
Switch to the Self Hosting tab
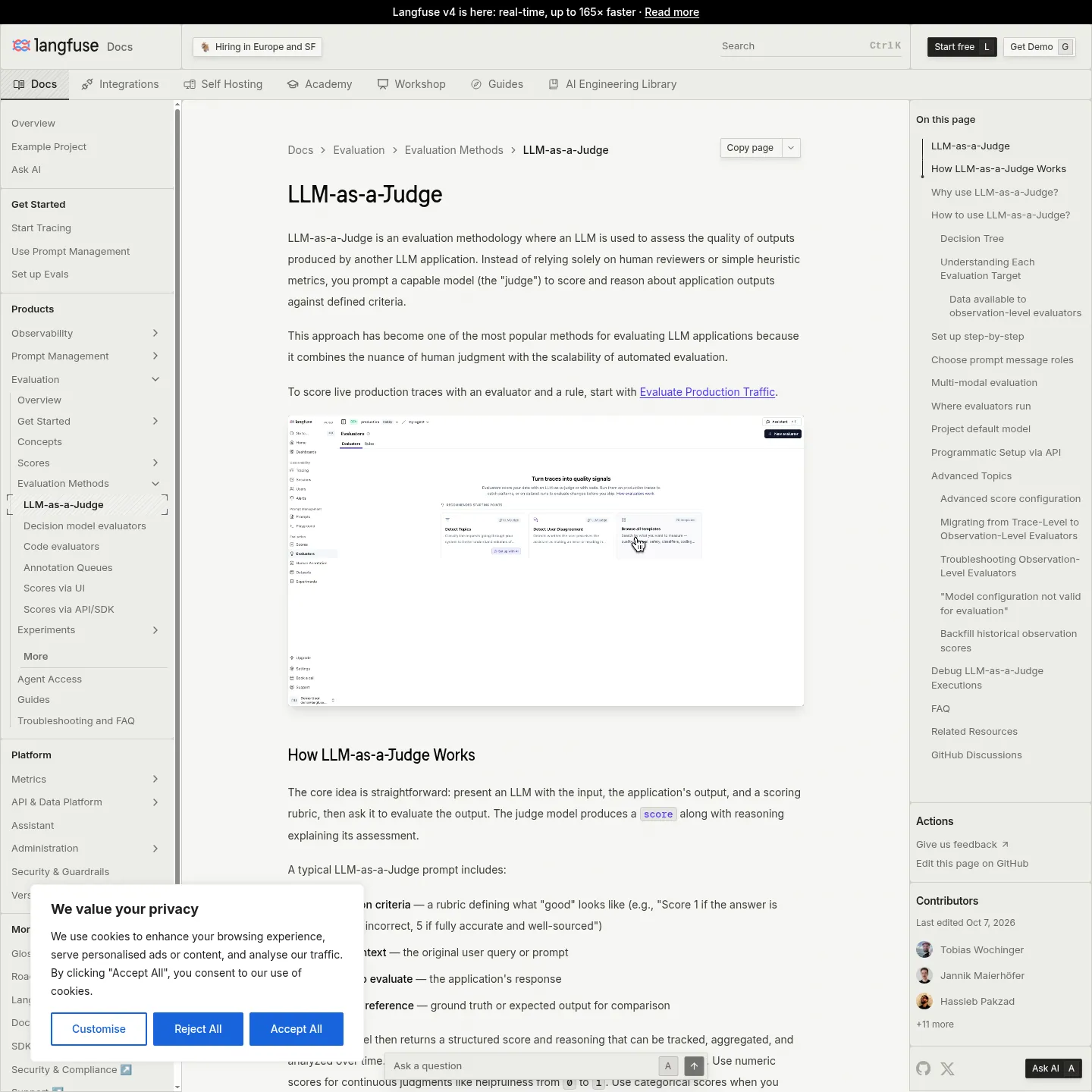click(223, 84)
